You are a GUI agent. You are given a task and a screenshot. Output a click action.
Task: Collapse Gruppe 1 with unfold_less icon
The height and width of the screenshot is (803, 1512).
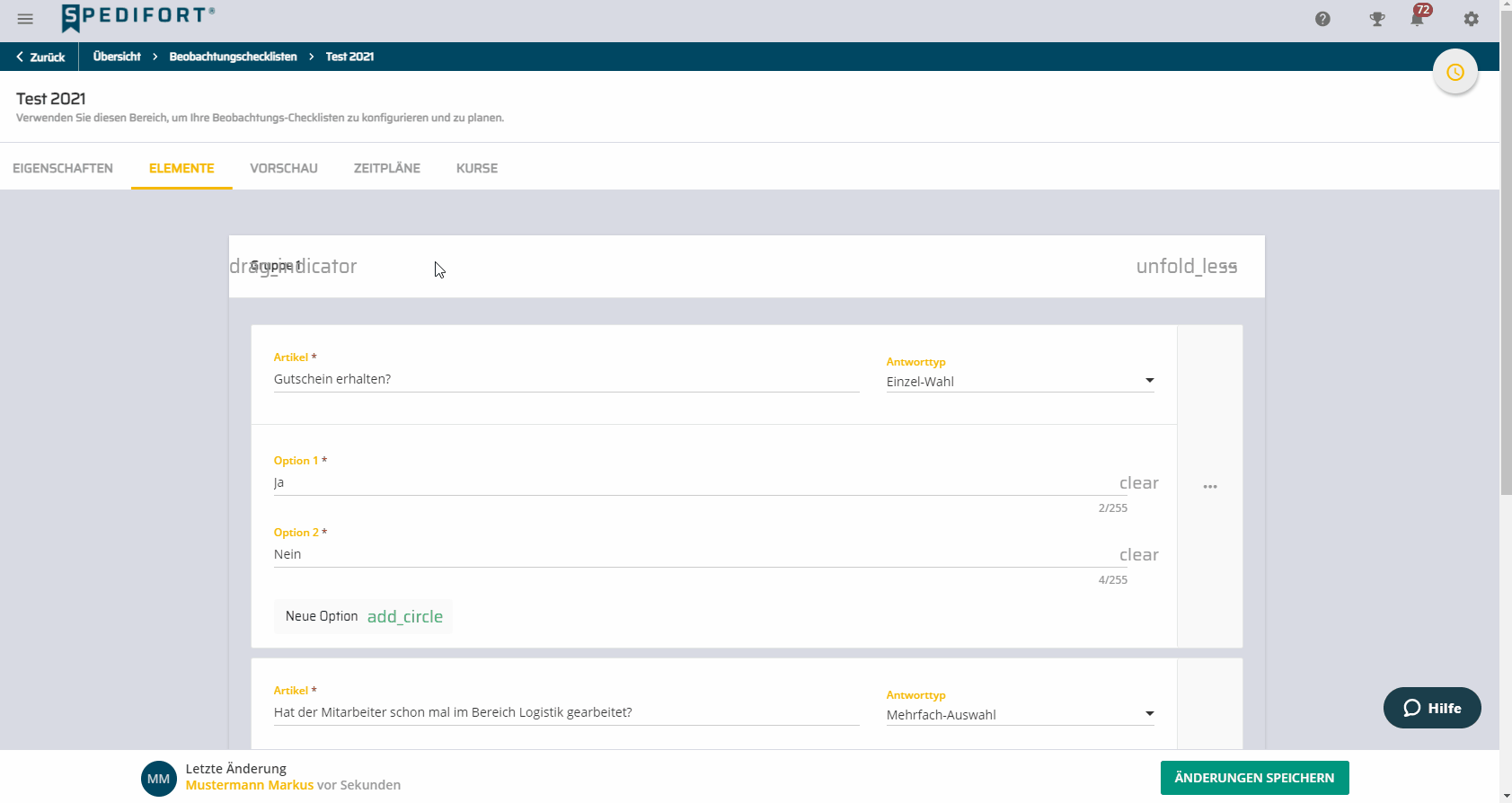(1187, 267)
